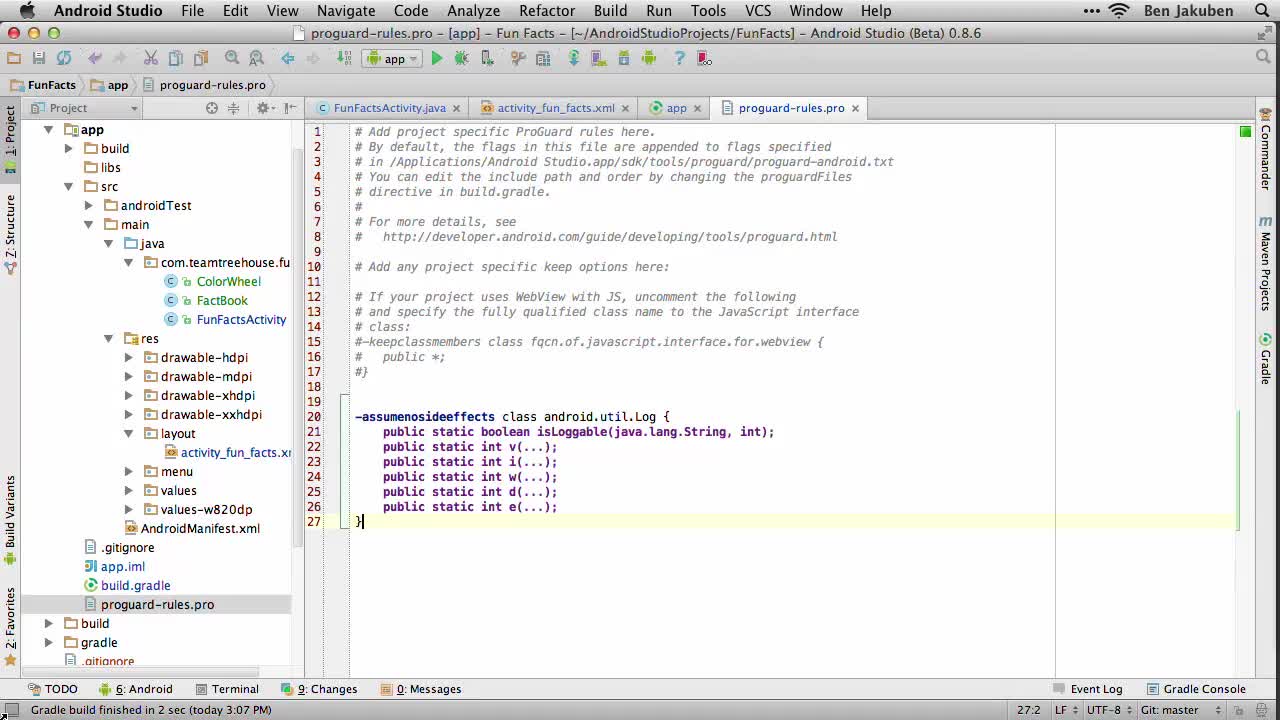Image resolution: width=1280 pixels, height=720 pixels.
Task: Select AndroidManifest.xml in project tree
Action: click(200, 529)
